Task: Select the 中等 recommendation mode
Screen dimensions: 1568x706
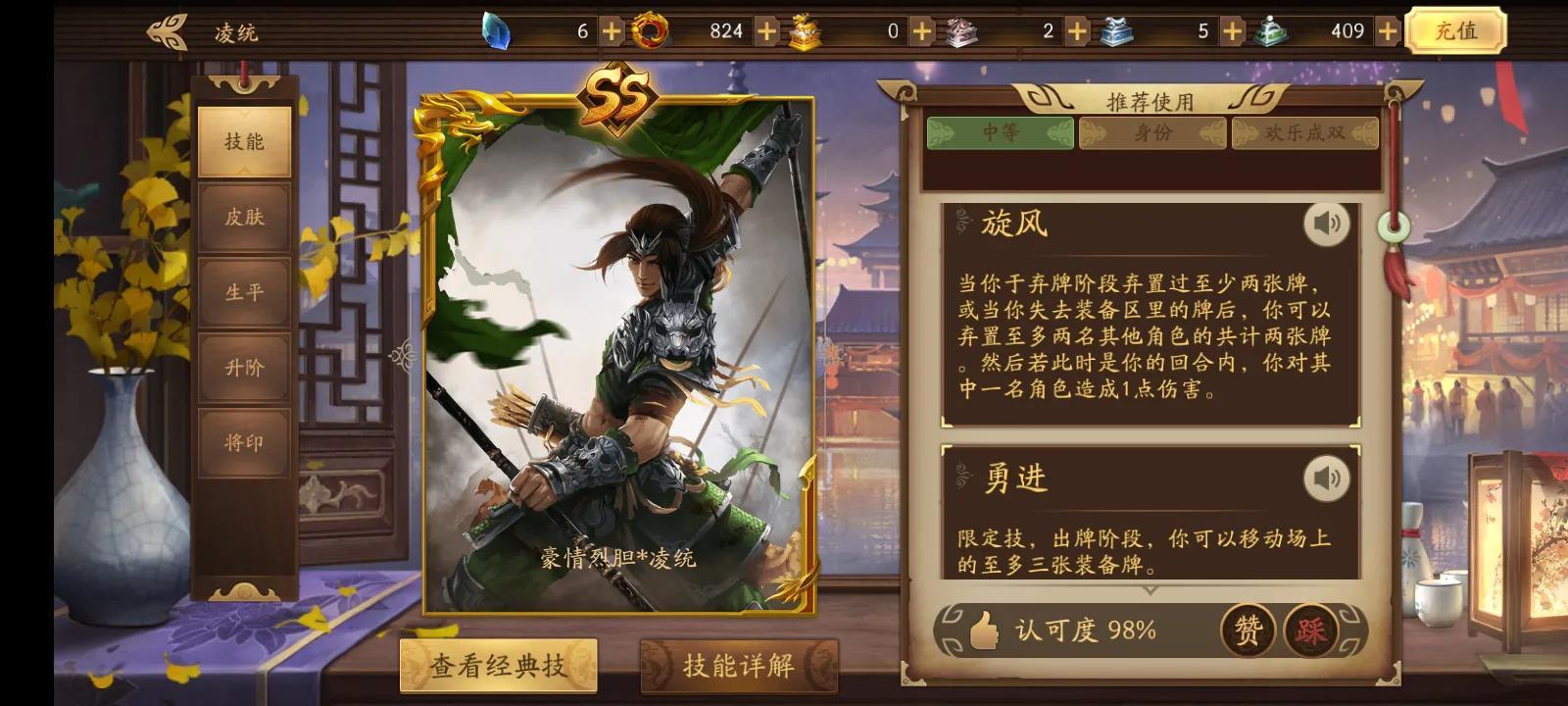Action: coord(1001,132)
